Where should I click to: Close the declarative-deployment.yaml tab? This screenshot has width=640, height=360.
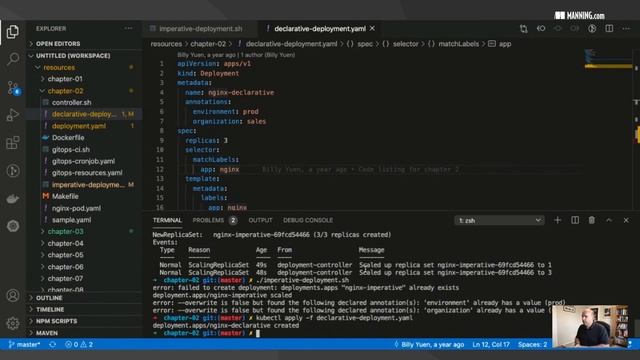pyautogui.click(x=372, y=29)
